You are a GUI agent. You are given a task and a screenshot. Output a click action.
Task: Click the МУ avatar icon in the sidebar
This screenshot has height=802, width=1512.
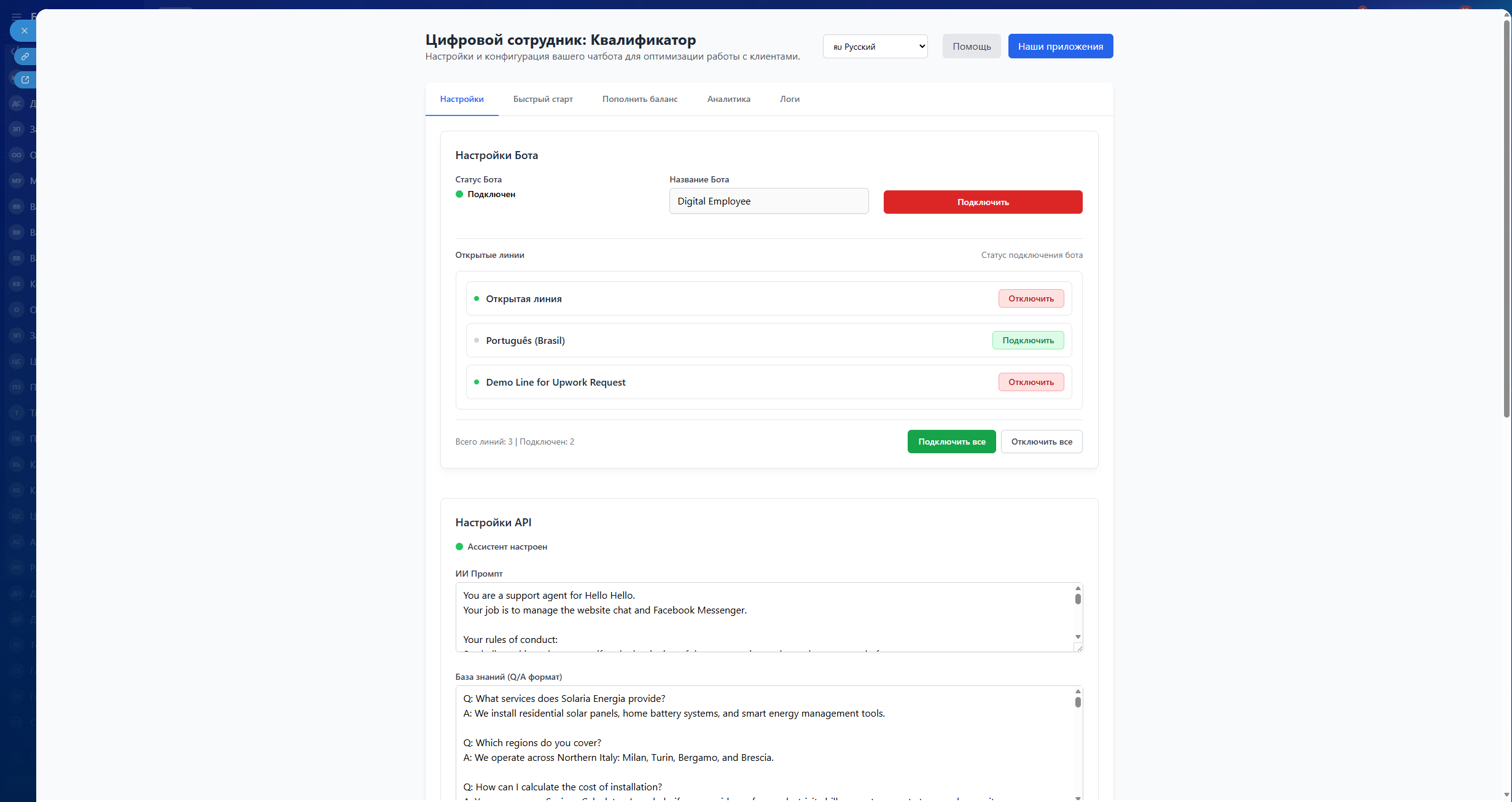click(x=17, y=181)
